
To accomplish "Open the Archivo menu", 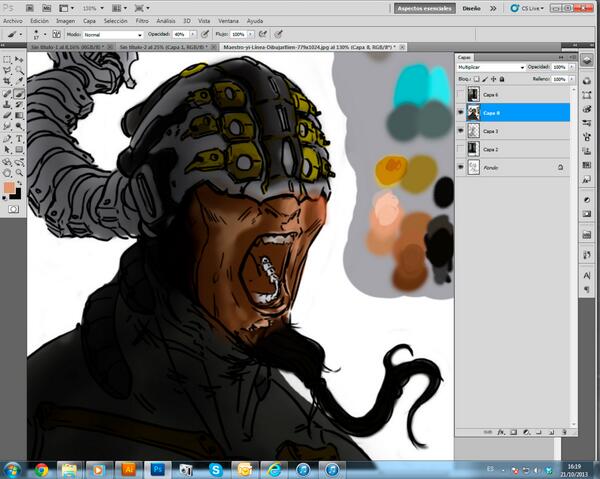I will (13, 21).
